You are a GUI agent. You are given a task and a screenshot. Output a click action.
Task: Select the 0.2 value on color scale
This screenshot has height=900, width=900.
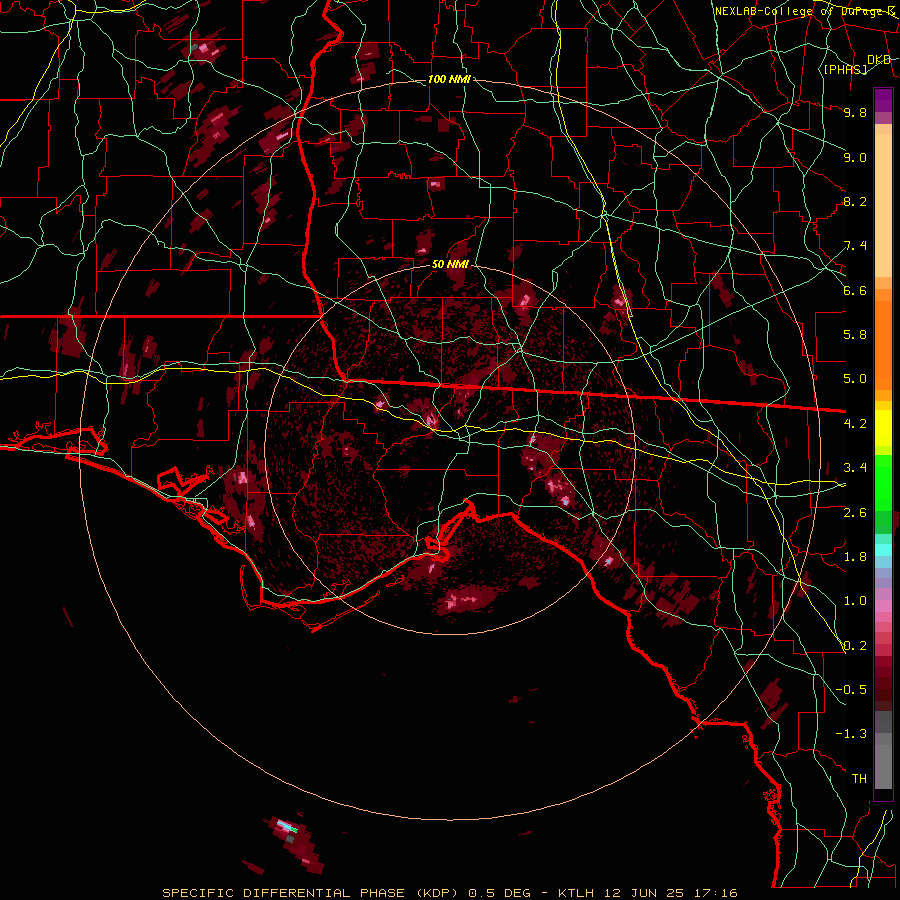coord(855,646)
